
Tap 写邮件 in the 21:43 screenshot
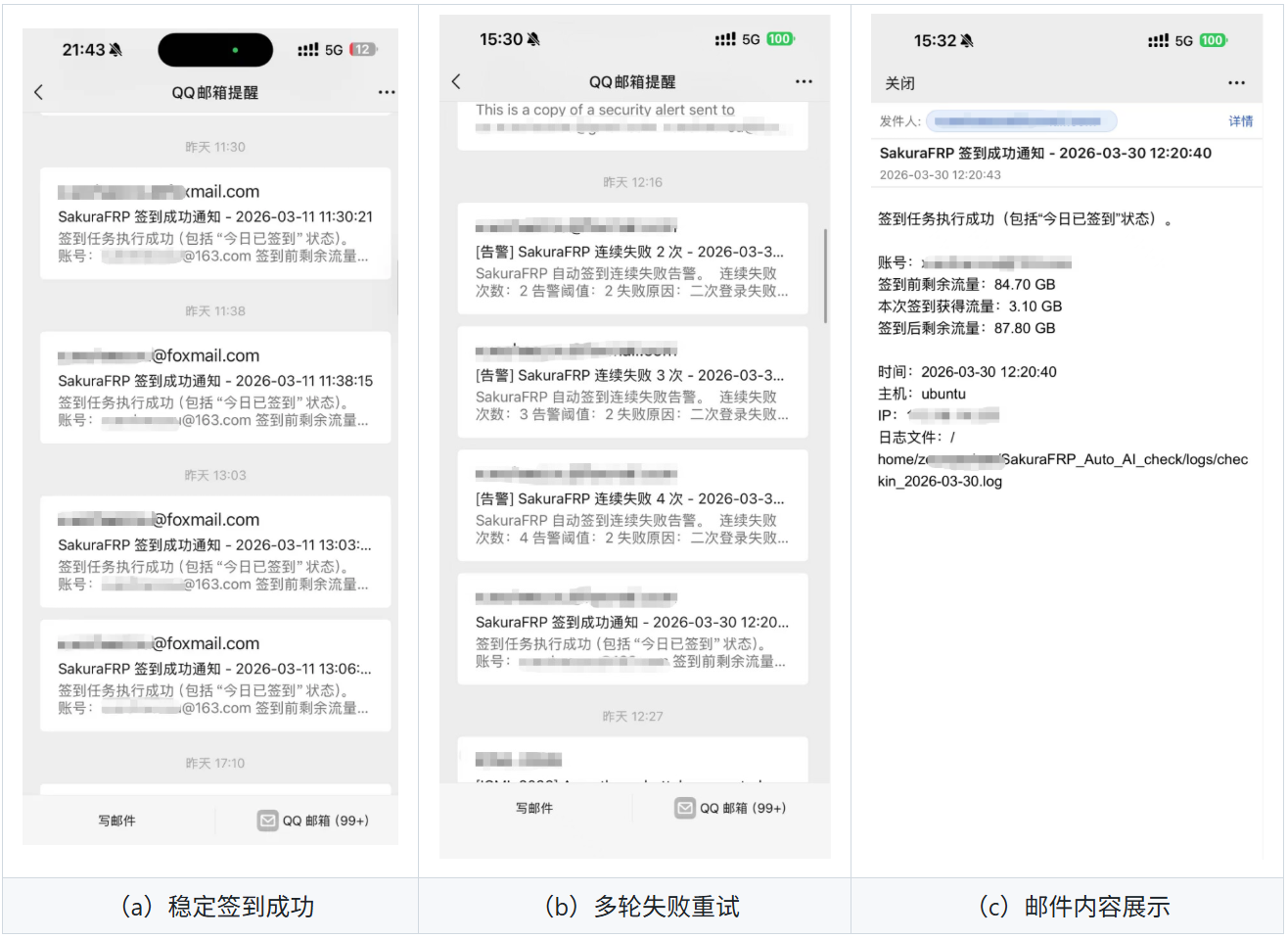(116, 821)
